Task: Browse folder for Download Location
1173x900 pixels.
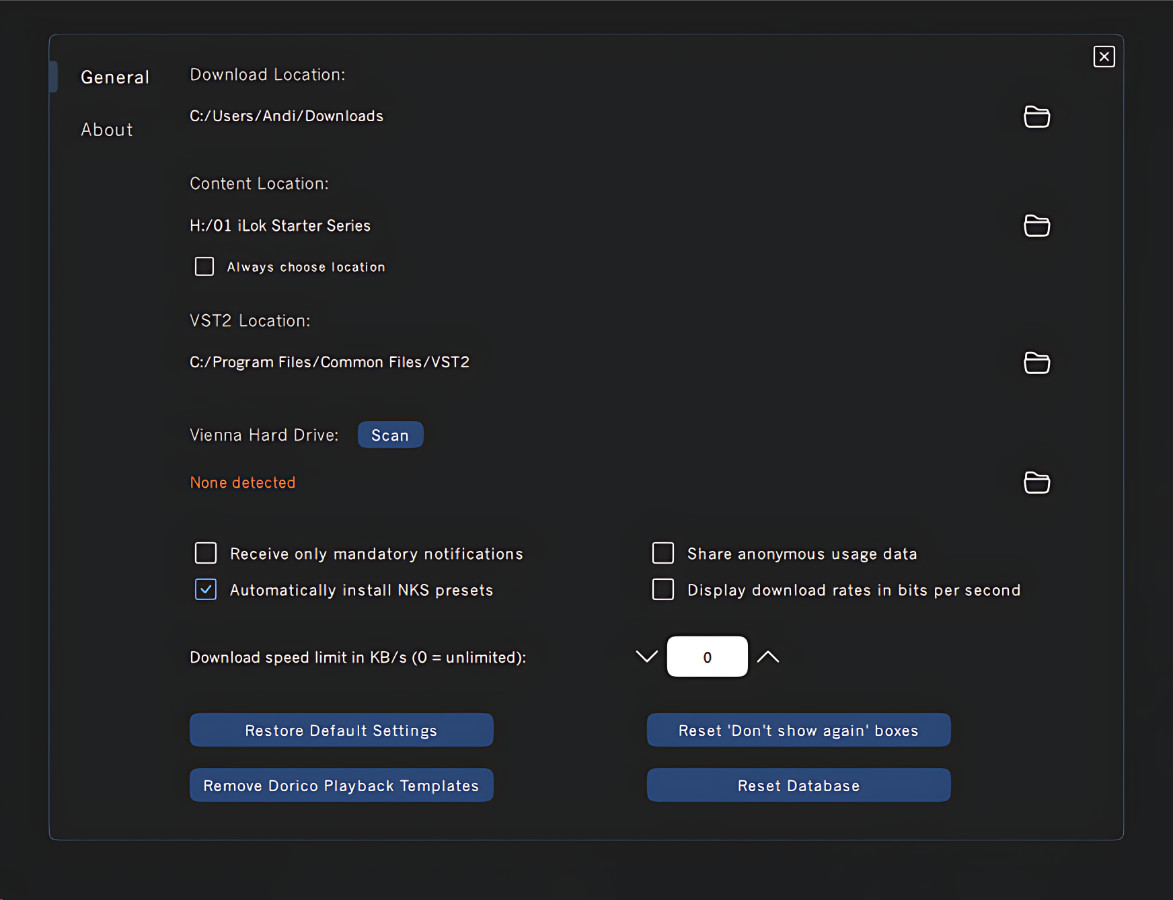Action: 1037,117
